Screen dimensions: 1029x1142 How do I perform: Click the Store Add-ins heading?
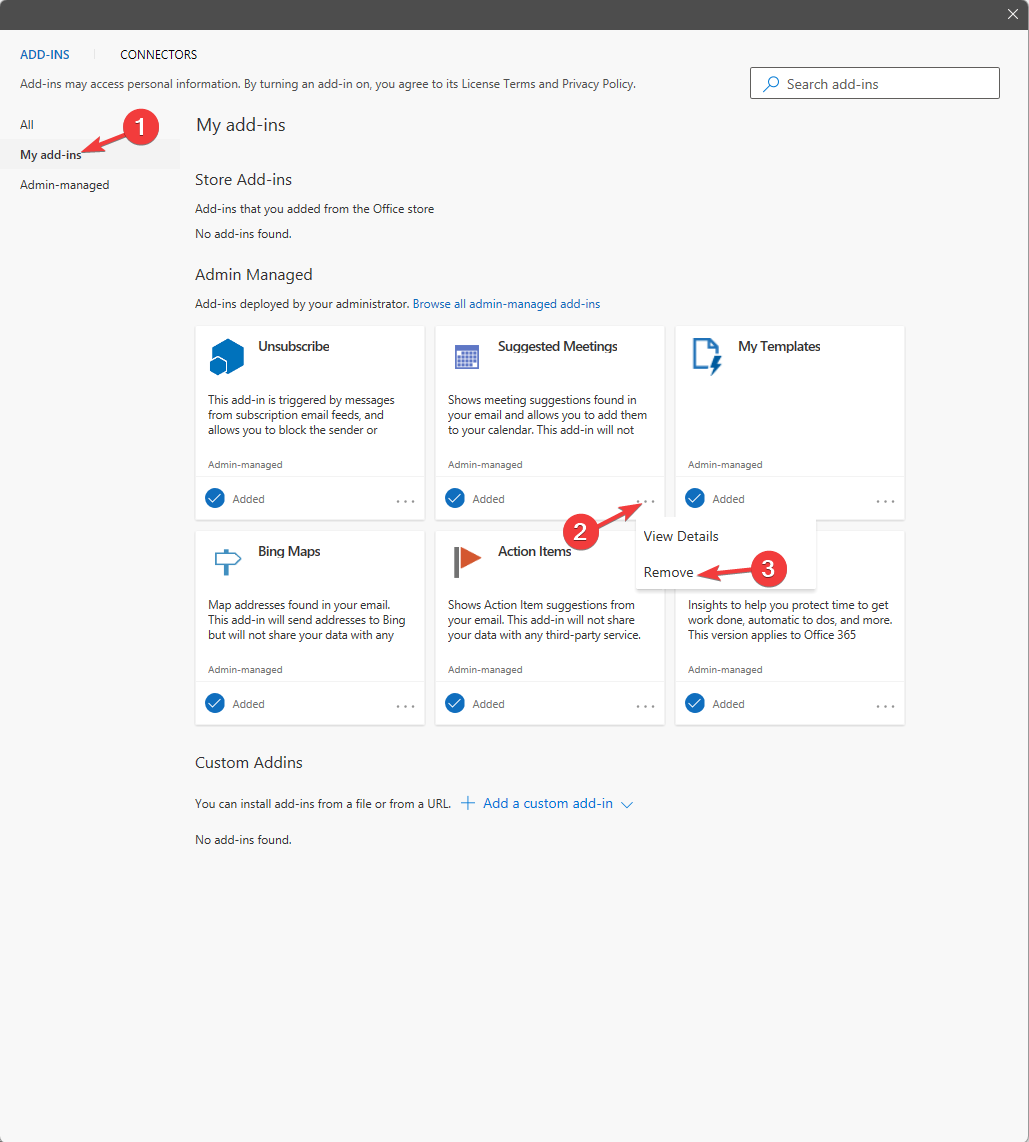click(243, 180)
